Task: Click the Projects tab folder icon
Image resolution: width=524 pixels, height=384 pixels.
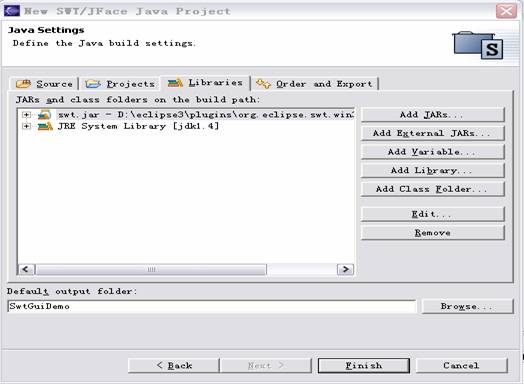Action: tap(93, 84)
